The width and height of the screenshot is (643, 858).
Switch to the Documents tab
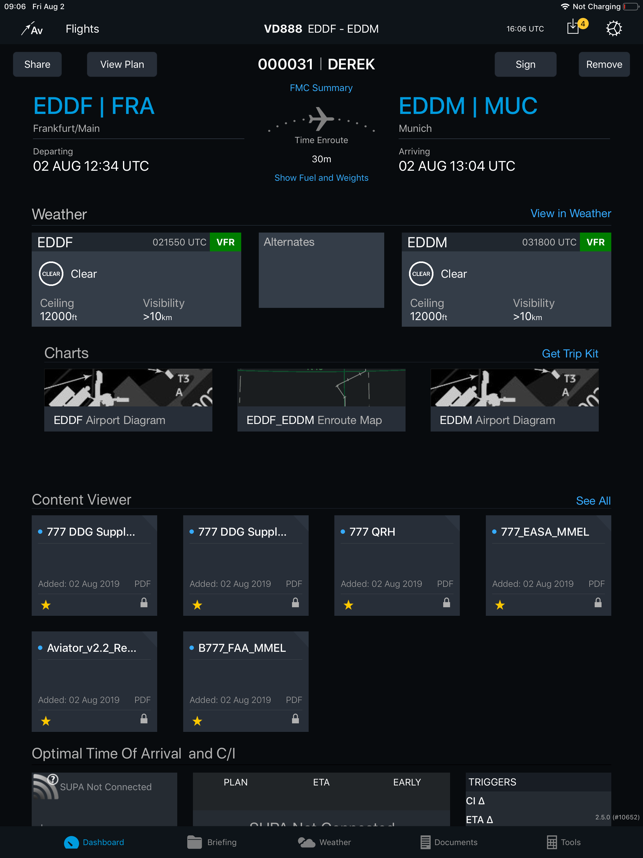[x=448, y=842]
